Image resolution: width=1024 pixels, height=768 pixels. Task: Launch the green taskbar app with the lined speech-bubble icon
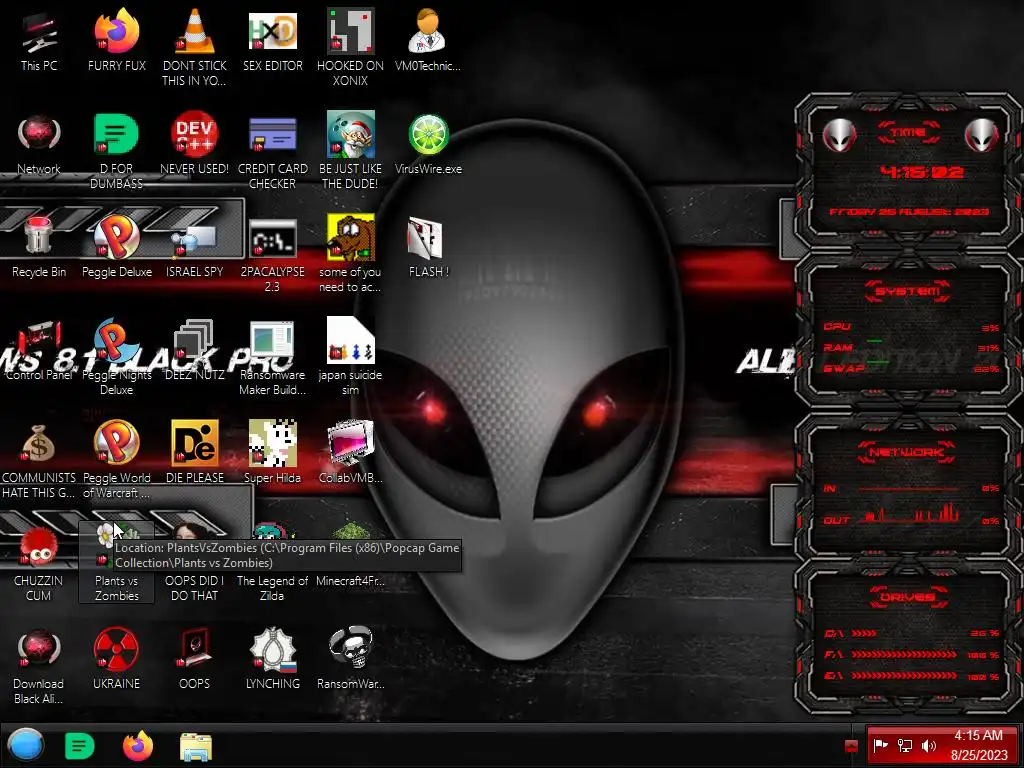pos(79,746)
